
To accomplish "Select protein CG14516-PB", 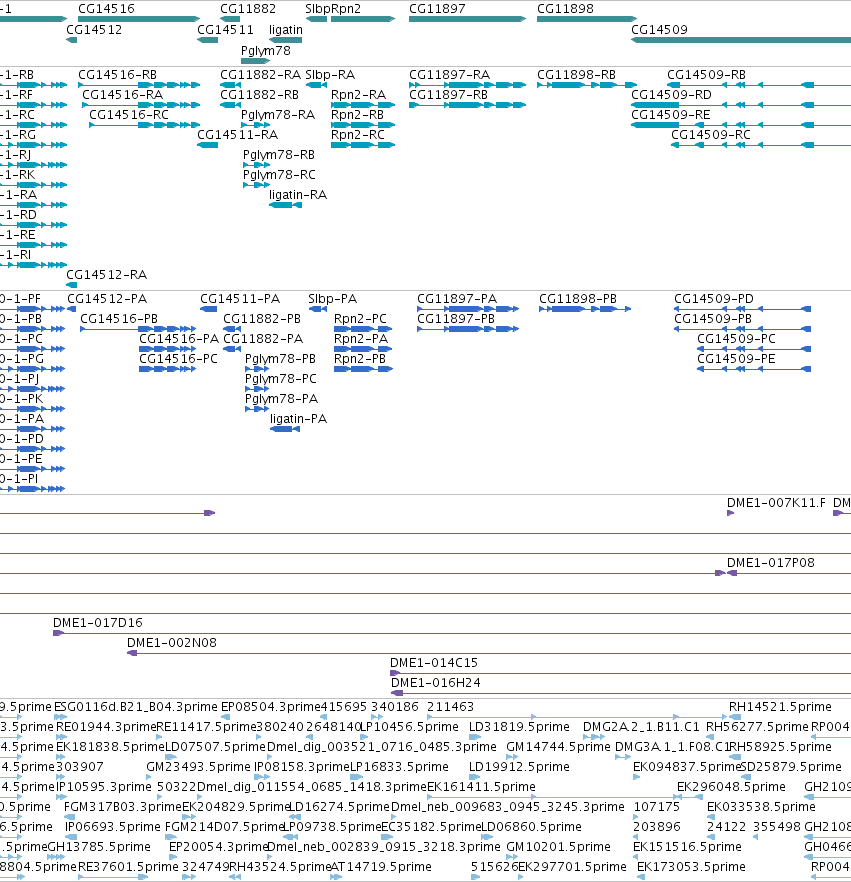I will pyautogui.click(x=119, y=319).
